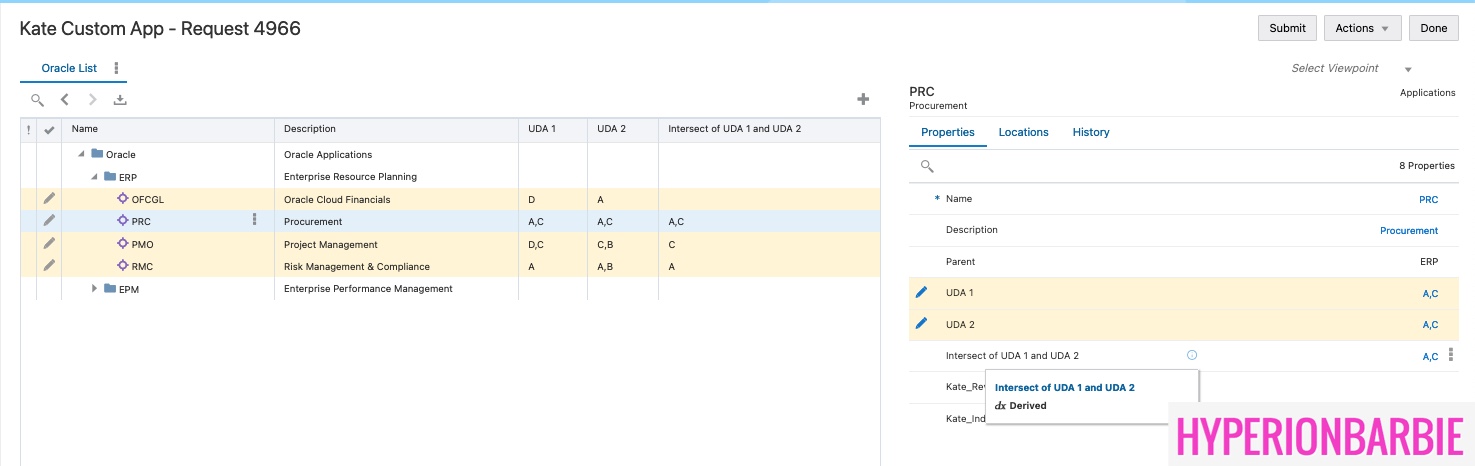Click the download icon in the viewpoint toolbar
This screenshot has height=466, width=1475.
tap(120, 100)
